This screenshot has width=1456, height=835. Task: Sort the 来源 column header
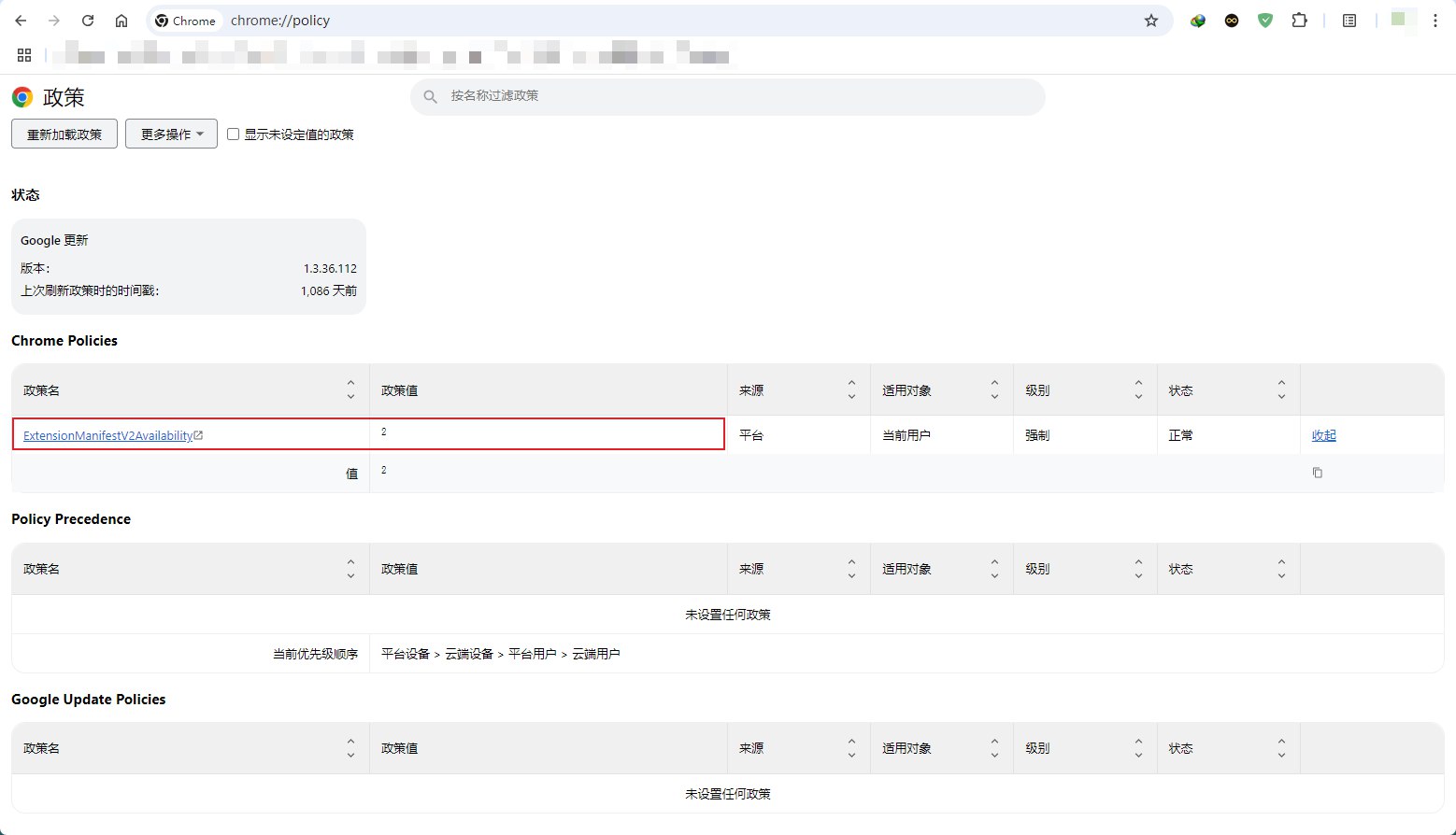click(x=851, y=389)
